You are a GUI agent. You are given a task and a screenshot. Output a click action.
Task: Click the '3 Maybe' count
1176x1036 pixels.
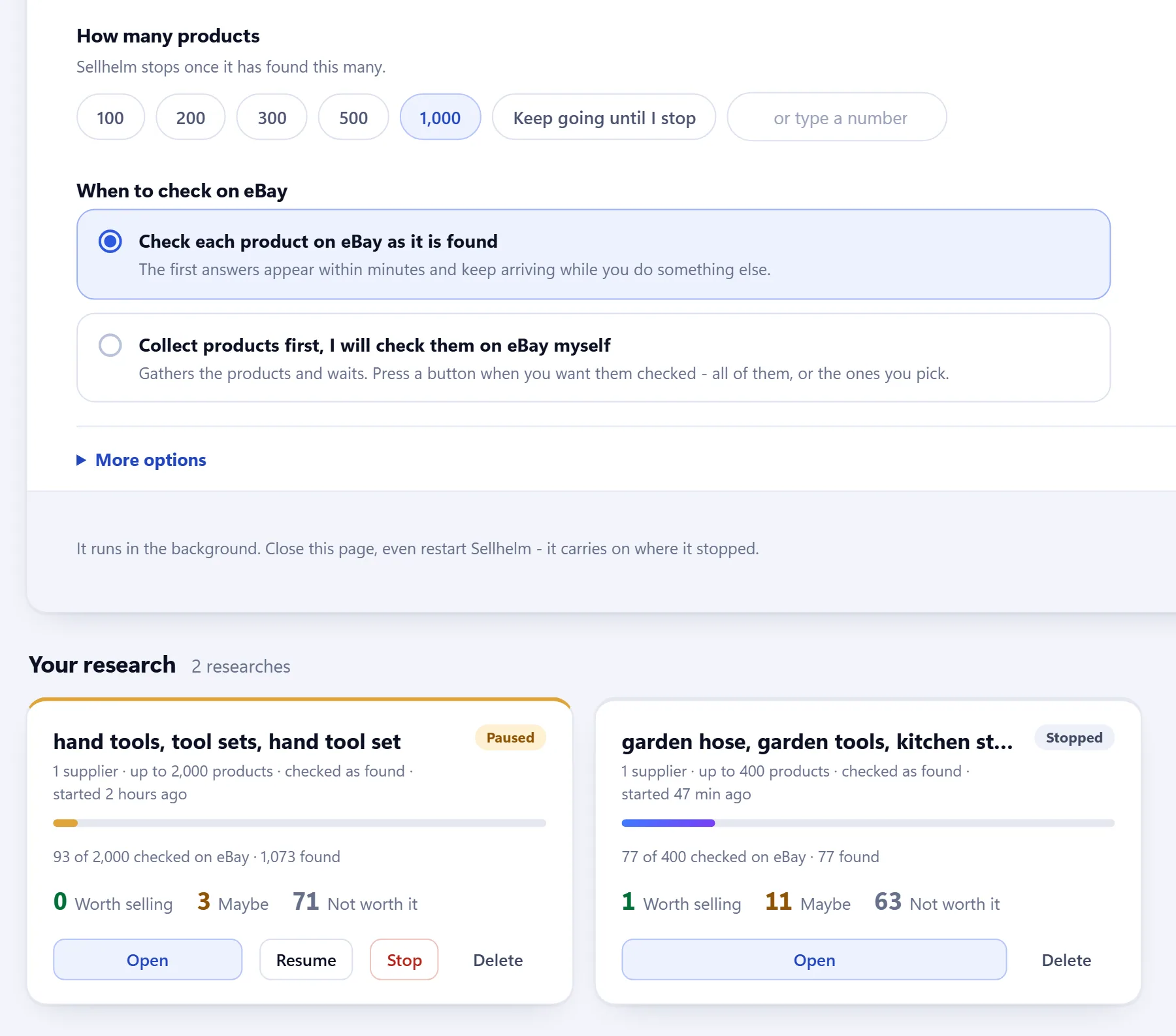(x=233, y=903)
